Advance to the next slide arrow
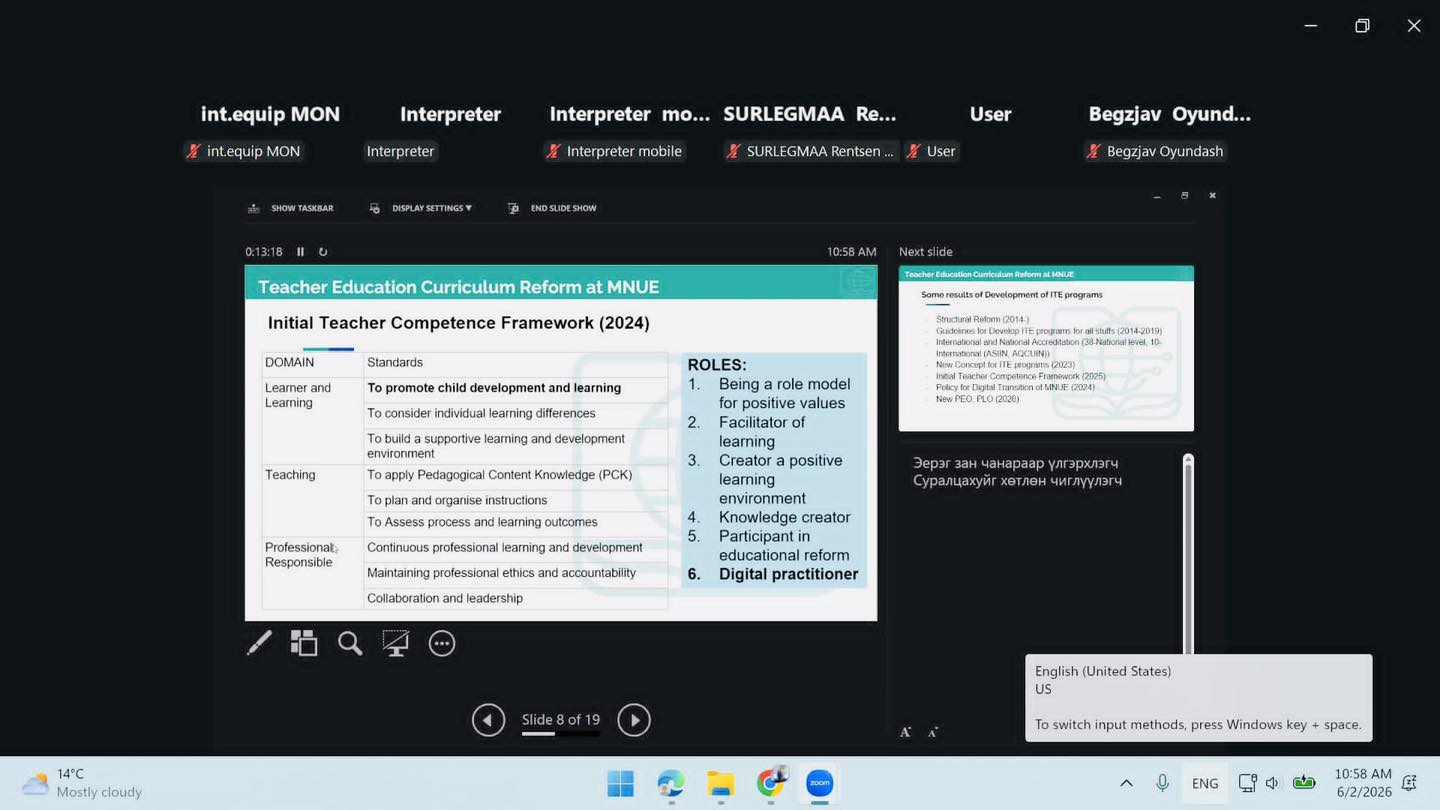 [634, 720]
